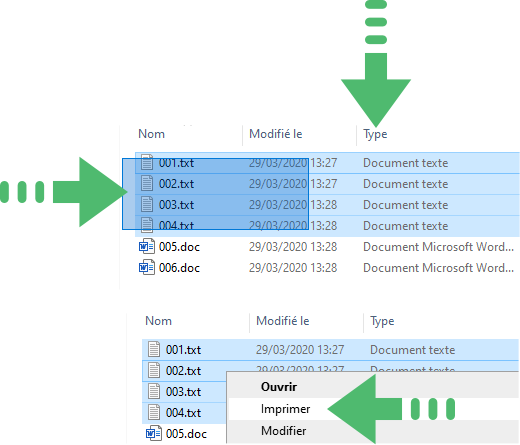This screenshot has width=520, height=445.
Task: Click the 004.txt file icon in lower list
Action: [x=154, y=412]
